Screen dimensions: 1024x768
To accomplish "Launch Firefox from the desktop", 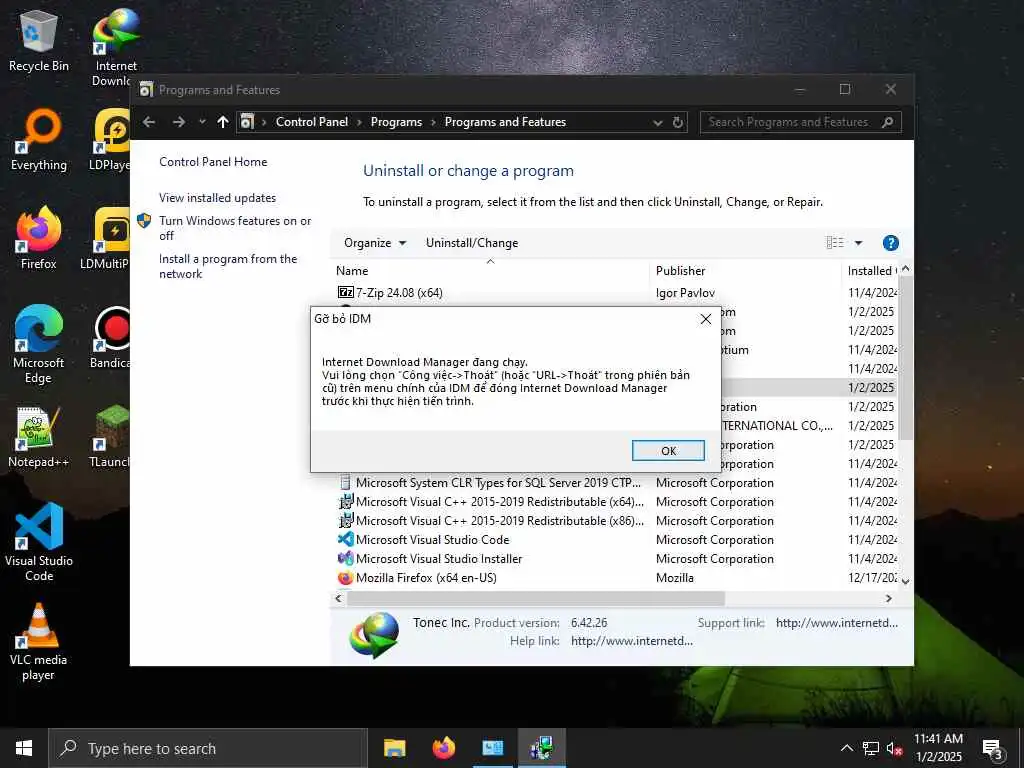I will [x=39, y=238].
